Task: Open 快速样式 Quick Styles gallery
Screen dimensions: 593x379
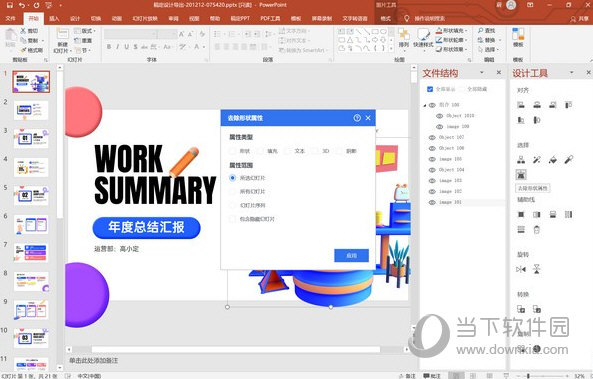Action: tap(423, 38)
